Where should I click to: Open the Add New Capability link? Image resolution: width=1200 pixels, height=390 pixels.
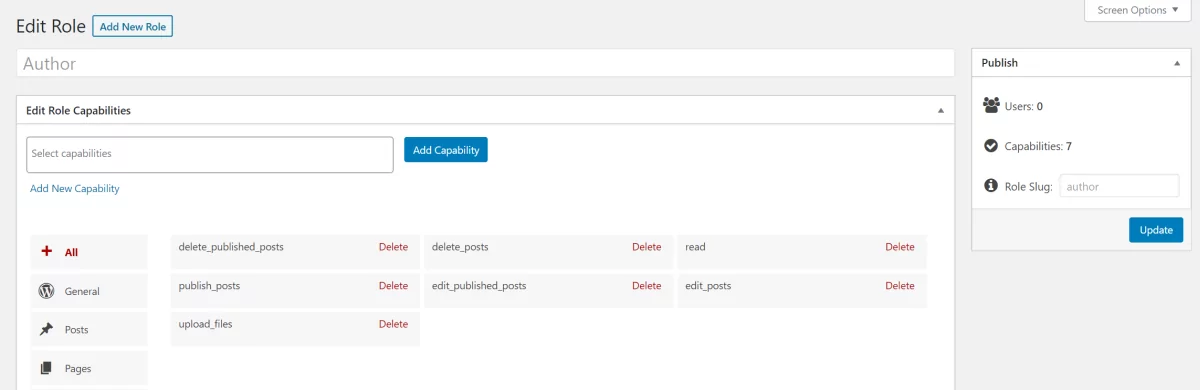tap(75, 188)
